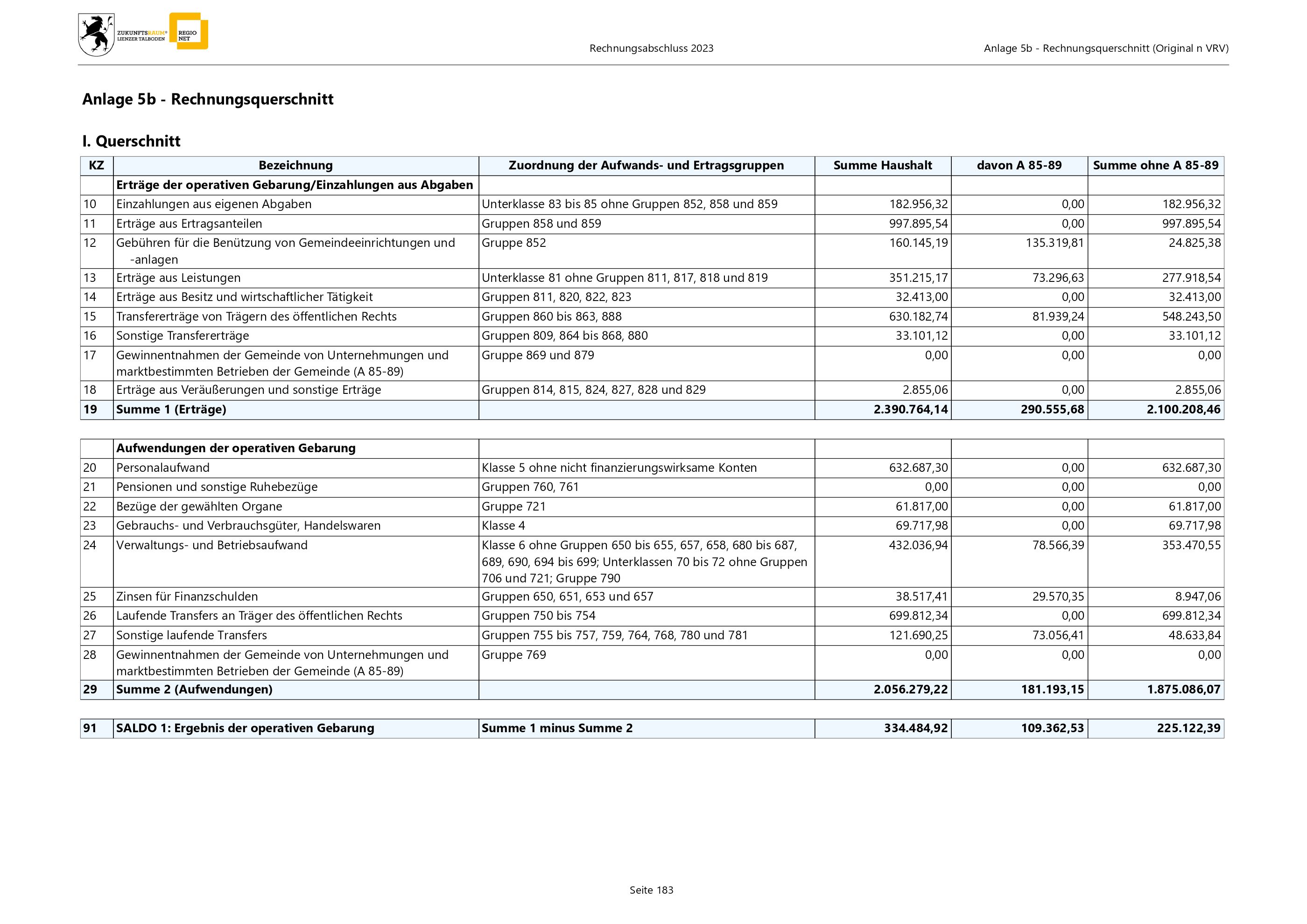Viewport: 1307px width, 924px height.
Task: Click the davon A 85-89 column header
Action: (1019, 166)
